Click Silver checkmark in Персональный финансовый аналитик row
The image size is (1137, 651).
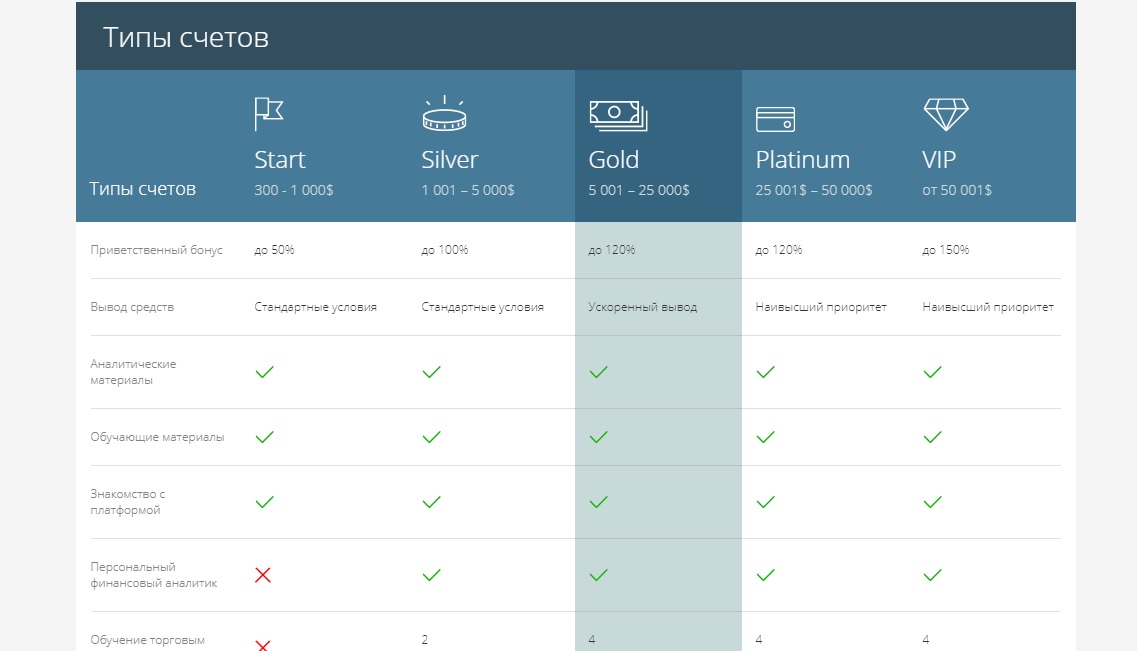pos(431,575)
